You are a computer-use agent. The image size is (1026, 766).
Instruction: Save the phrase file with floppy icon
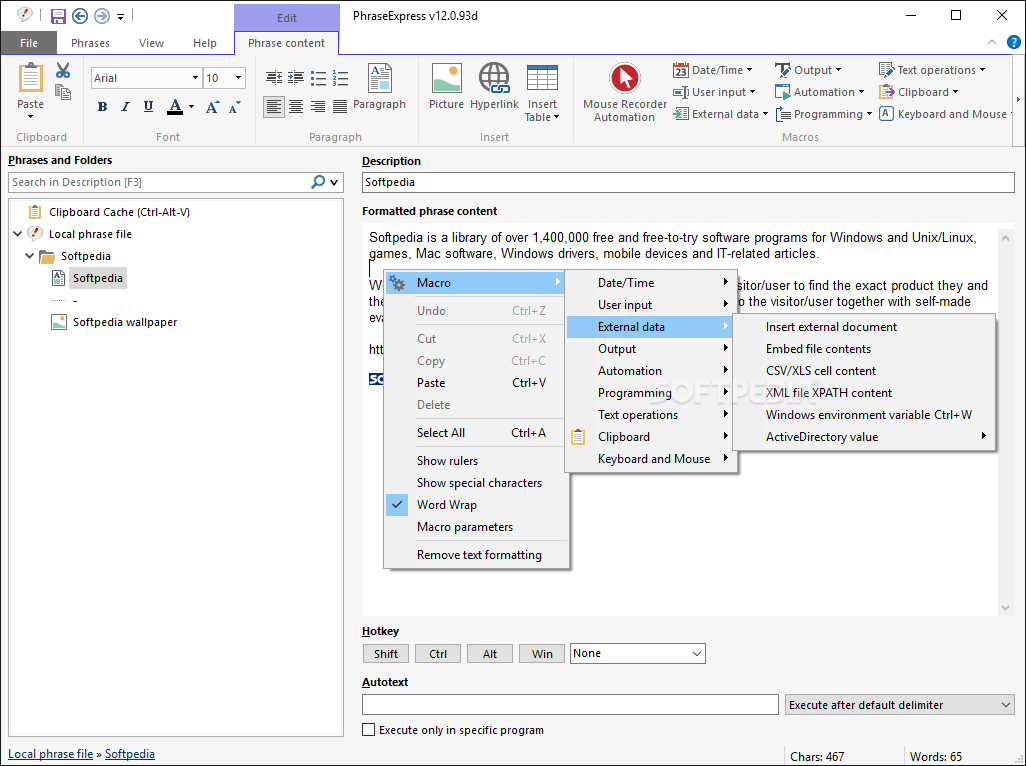click(58, 16)
